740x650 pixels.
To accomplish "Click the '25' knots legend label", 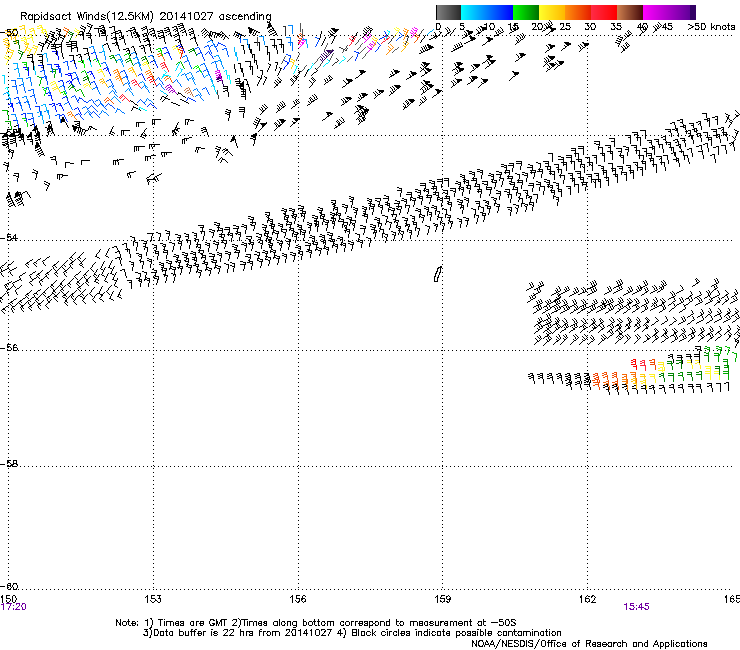I will point(565,27).
